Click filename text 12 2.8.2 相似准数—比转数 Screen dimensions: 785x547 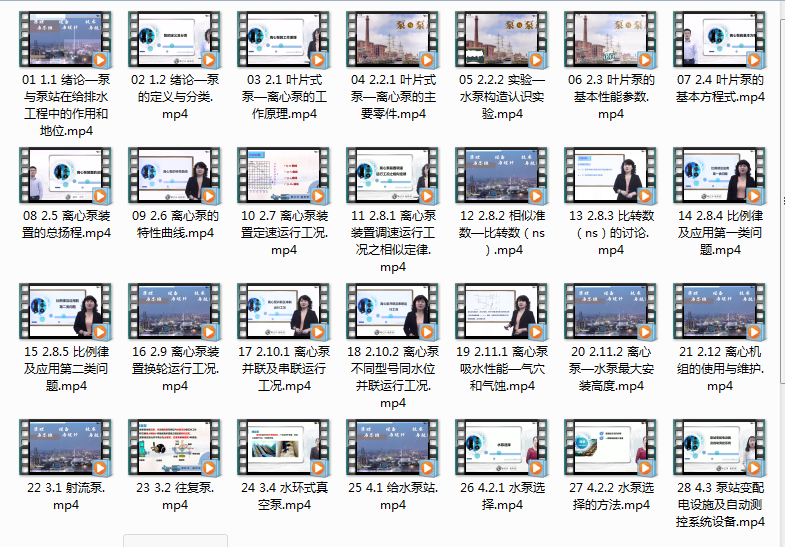pos(502,233)
